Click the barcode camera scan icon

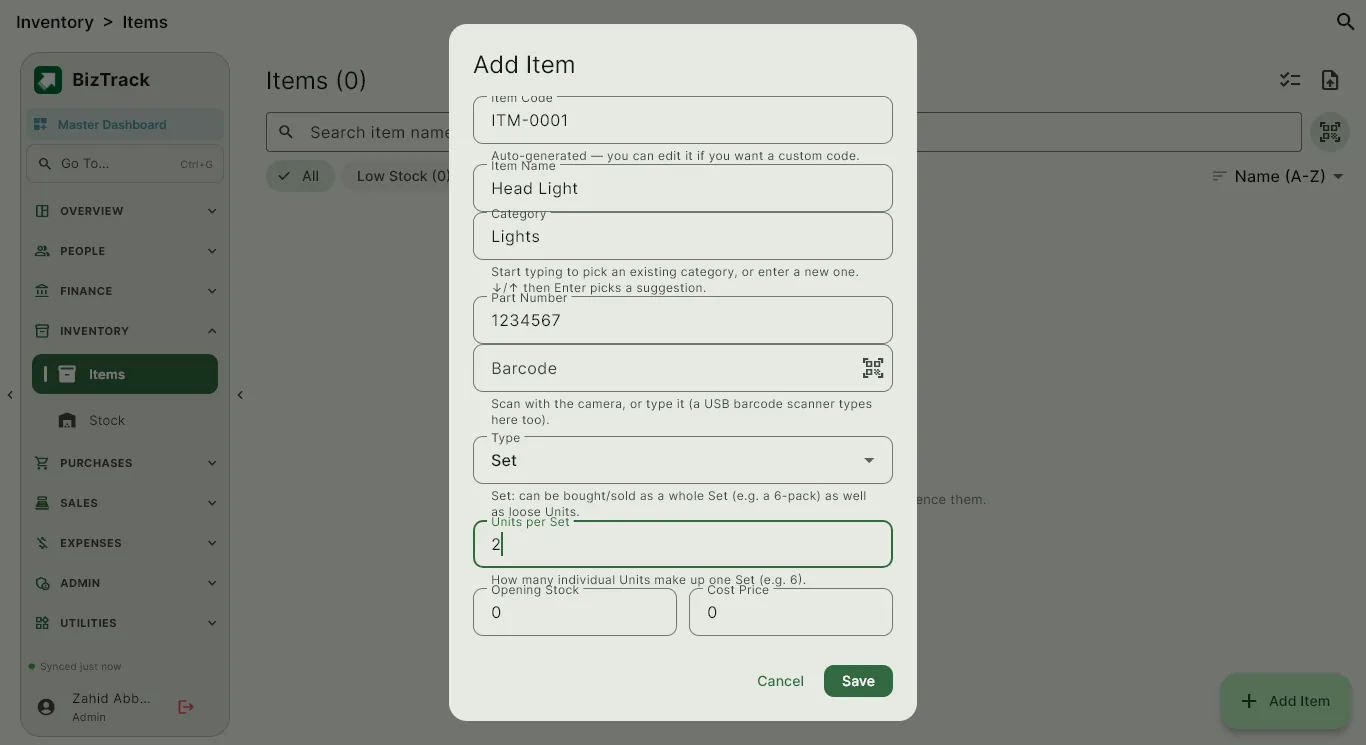[873, 368]
